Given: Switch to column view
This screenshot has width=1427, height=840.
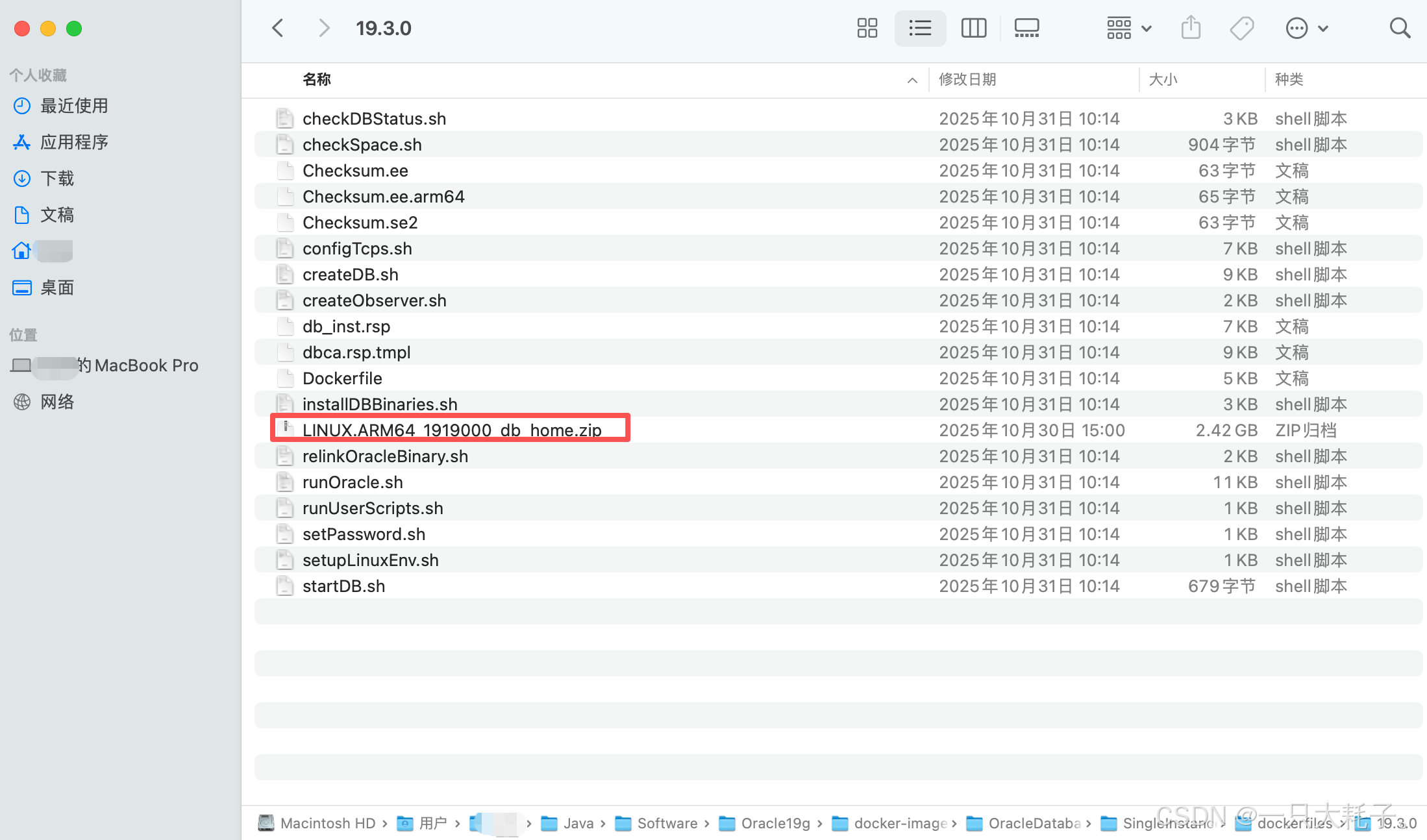Looking at the screenshot, I should pos(973,28).
